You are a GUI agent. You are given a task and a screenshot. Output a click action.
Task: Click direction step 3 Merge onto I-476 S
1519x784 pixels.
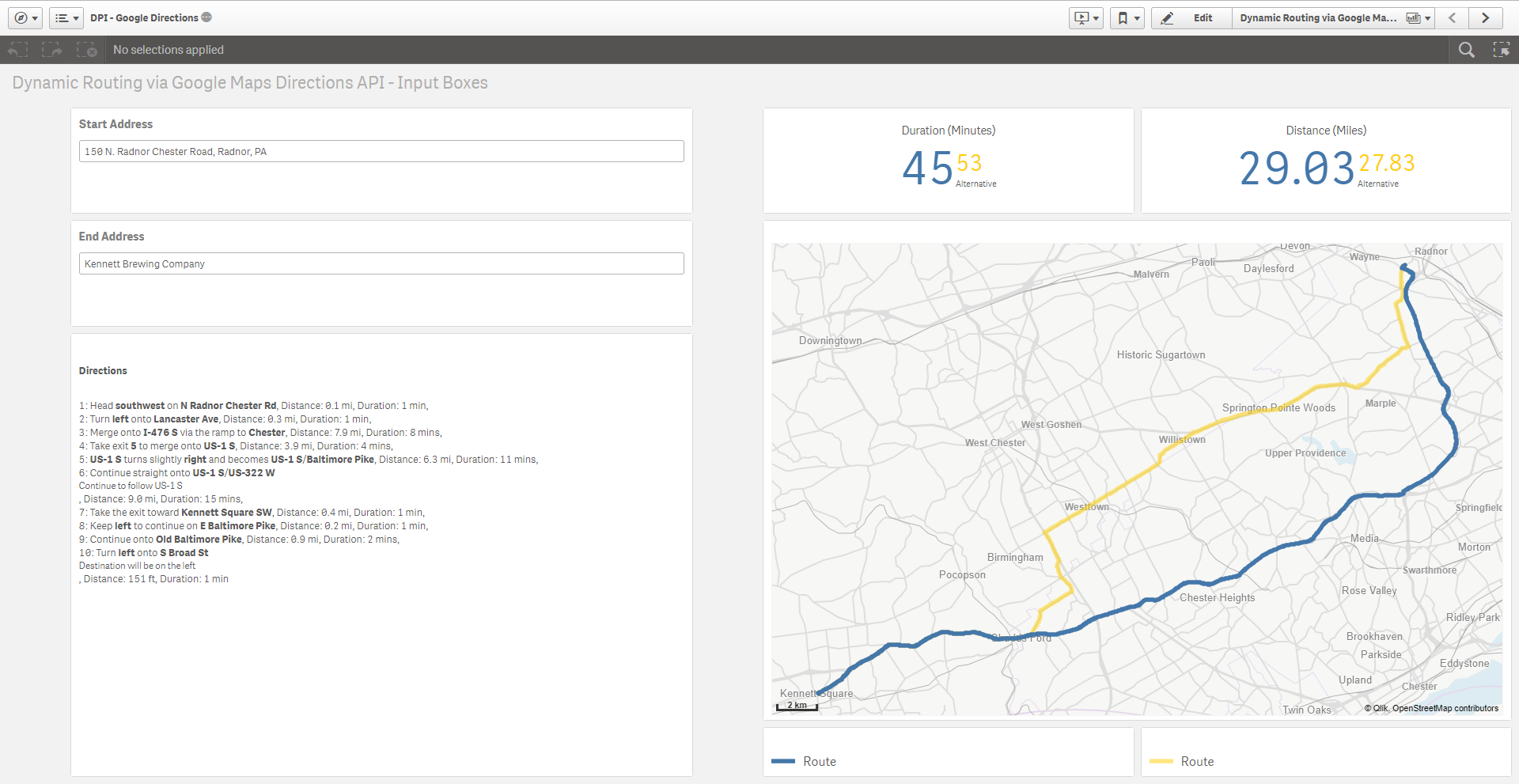[260, 433]
